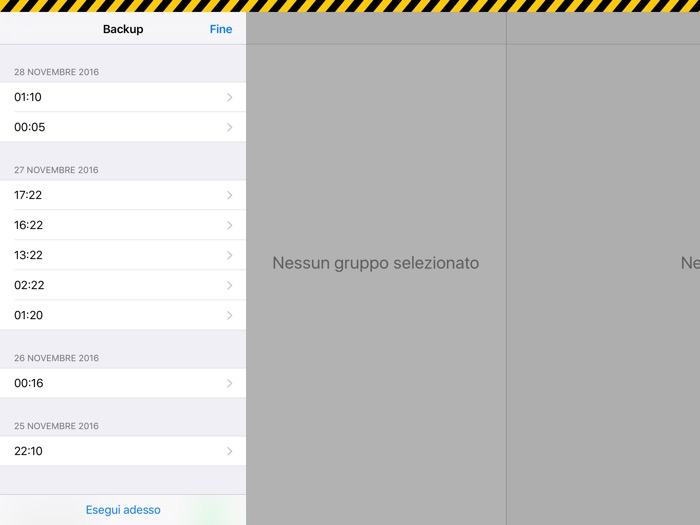Open the 00:16 backup from 26 November
This screenshot has height=525, width=700.
pyautogui.click(x=123, y=383)
